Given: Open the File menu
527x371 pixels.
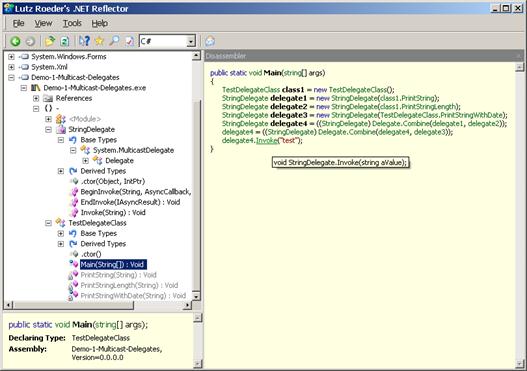Looking at the screenshot, I should pos(18,23).
